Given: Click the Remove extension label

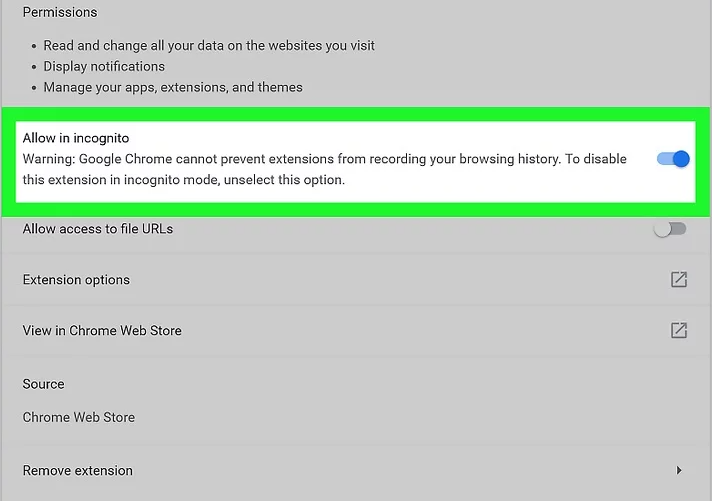Looking at the screenshot, I should [x=78, y=470].
